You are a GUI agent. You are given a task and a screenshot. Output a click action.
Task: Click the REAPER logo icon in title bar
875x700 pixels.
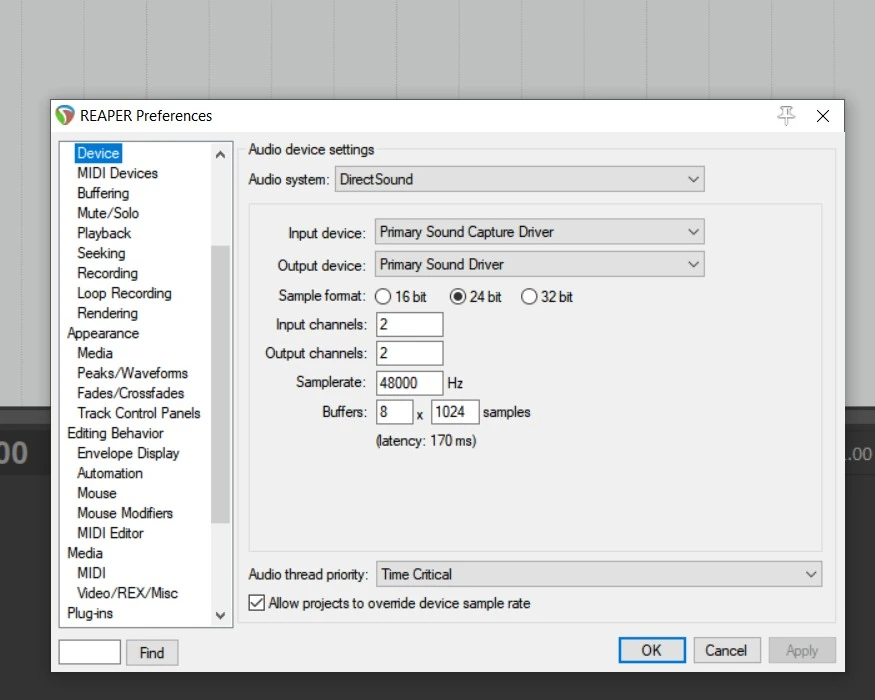tap(65, 116)
